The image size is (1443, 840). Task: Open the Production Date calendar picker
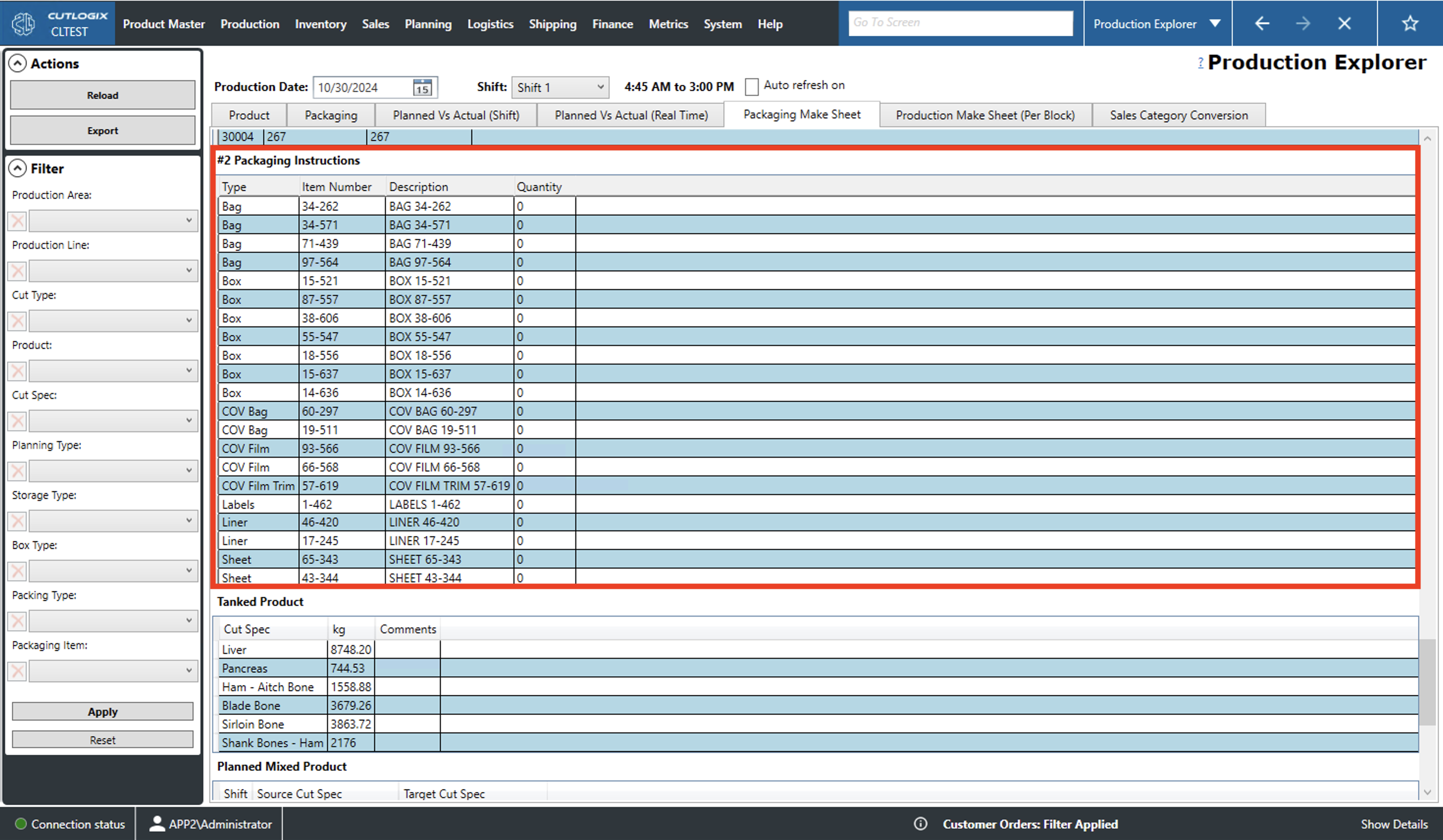pyautogui.click(x=422, y=88)
